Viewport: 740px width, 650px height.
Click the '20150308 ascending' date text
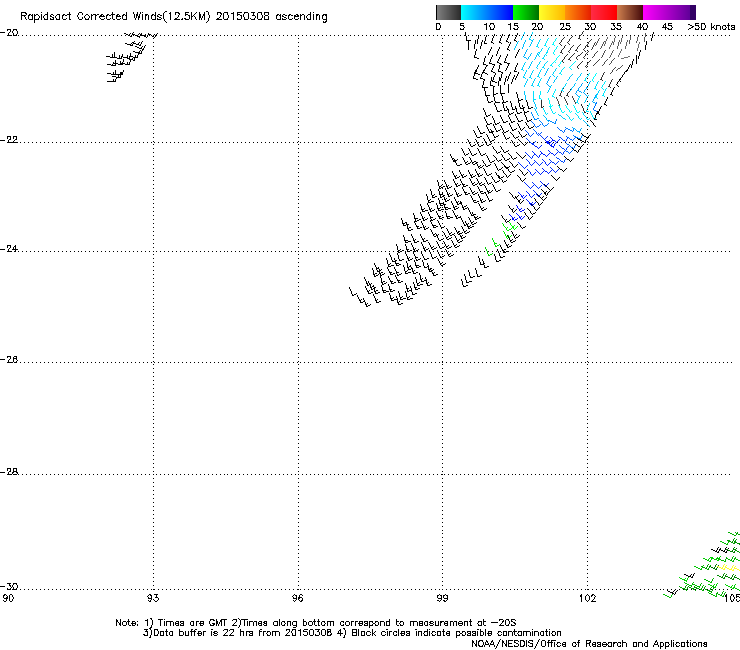click(271, 17)
